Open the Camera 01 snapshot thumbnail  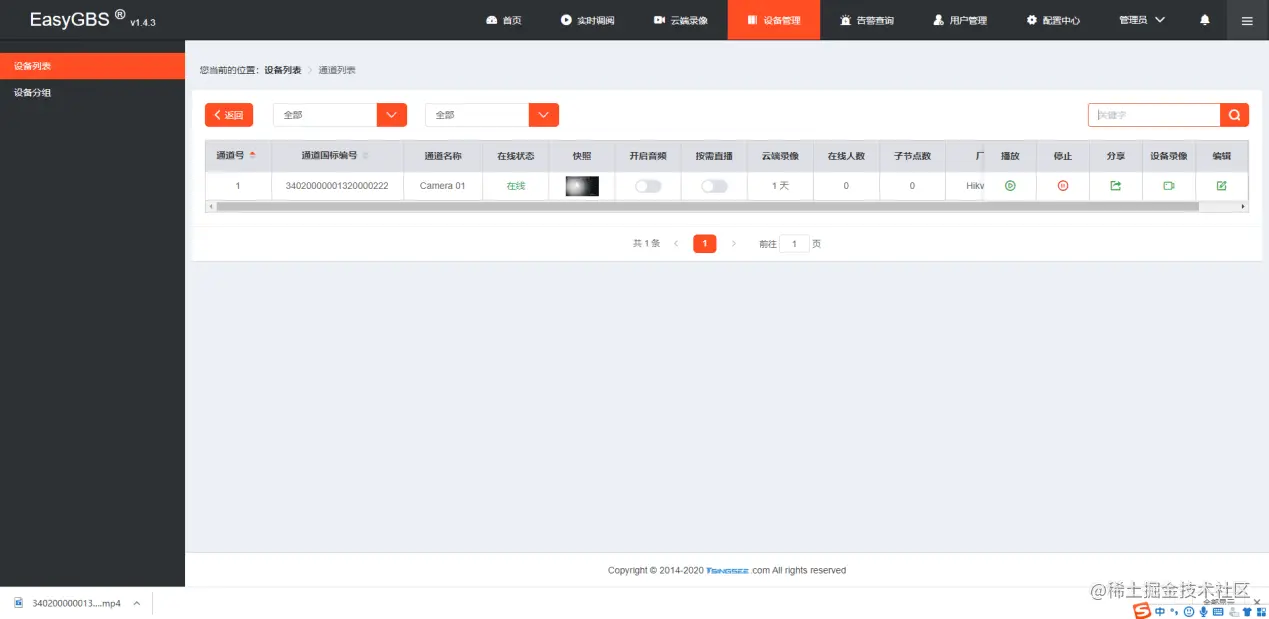[x=582, y=186]
